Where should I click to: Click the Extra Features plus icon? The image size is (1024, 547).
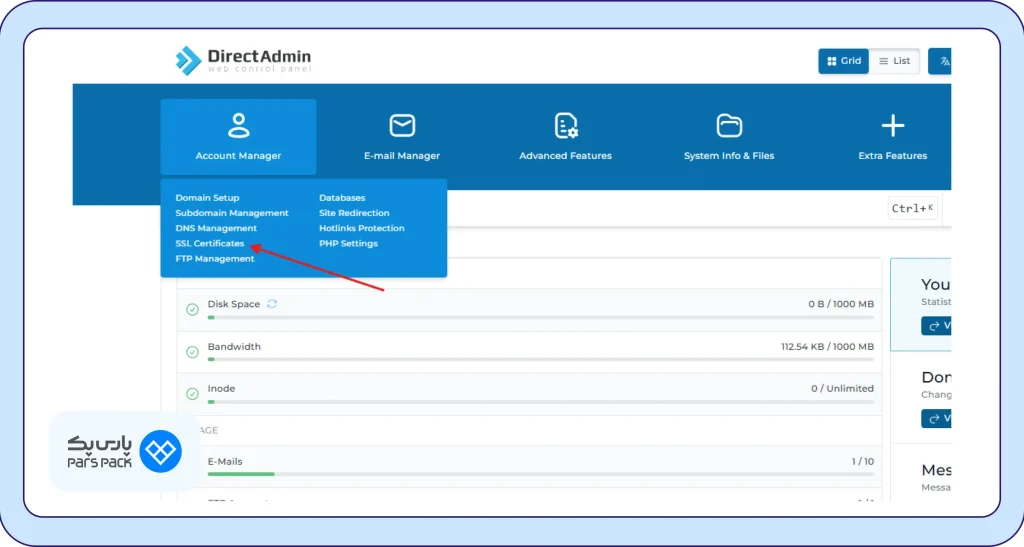pos(893,125)
